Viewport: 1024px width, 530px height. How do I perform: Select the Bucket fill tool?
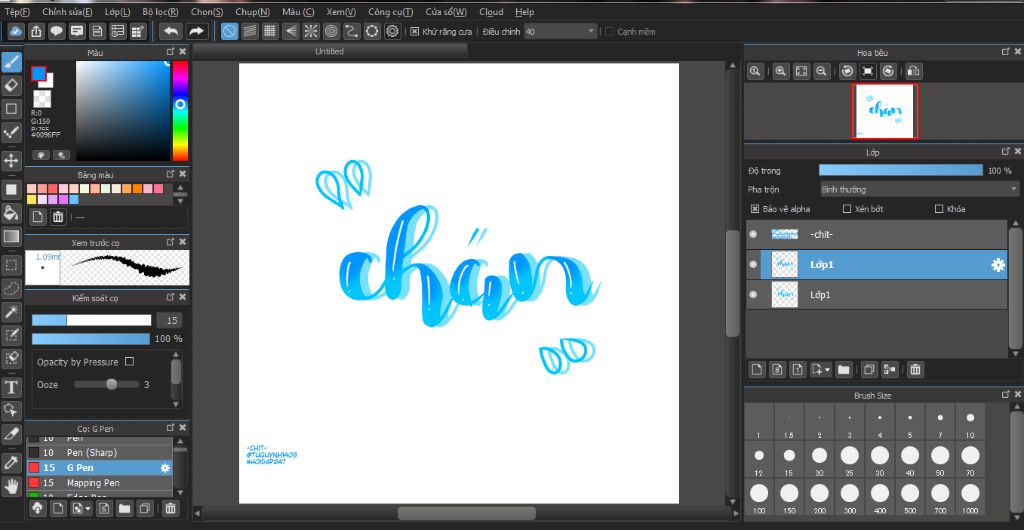pos(11,212)
